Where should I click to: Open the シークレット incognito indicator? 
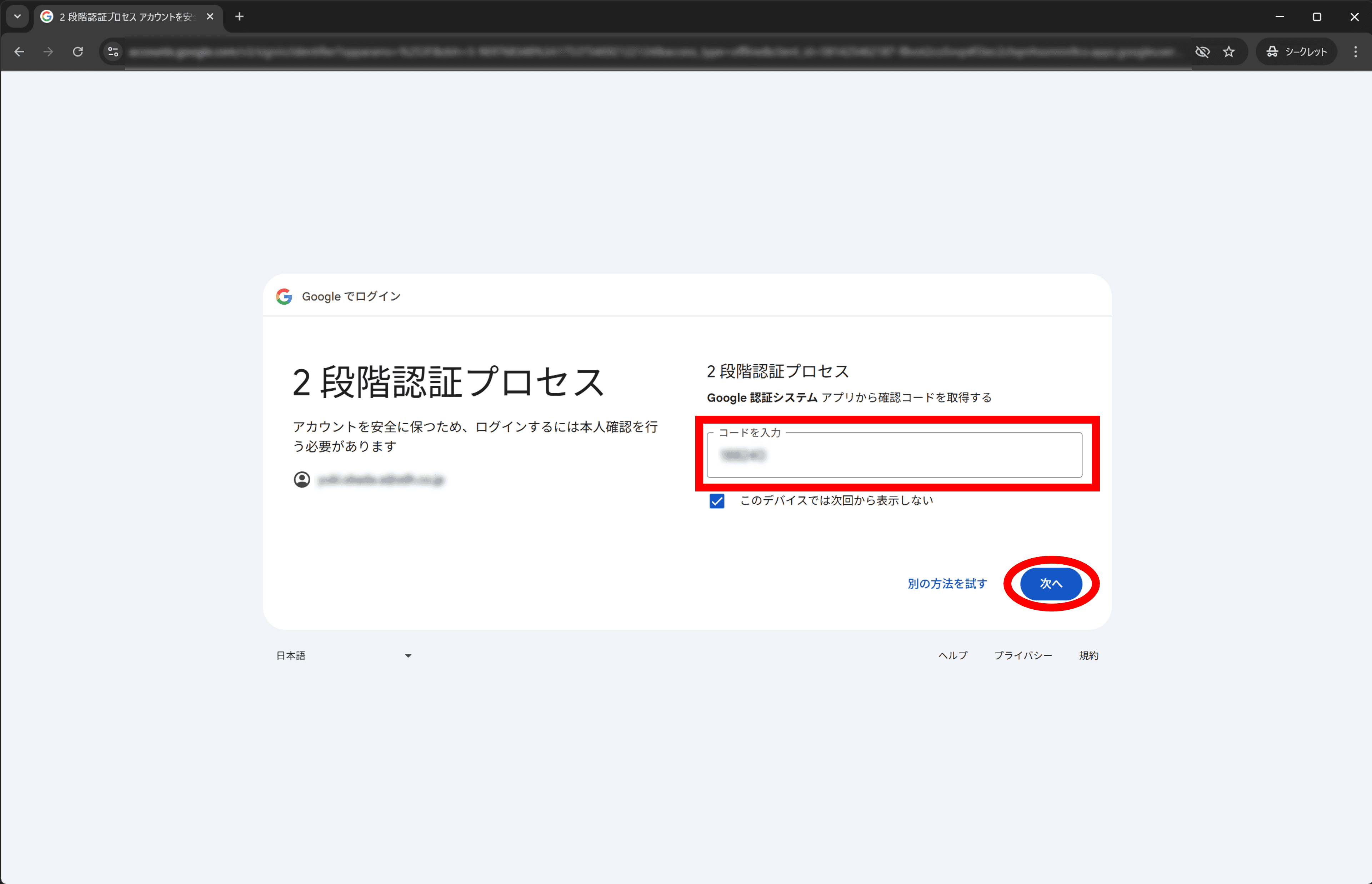click(x=1296, y=52)
